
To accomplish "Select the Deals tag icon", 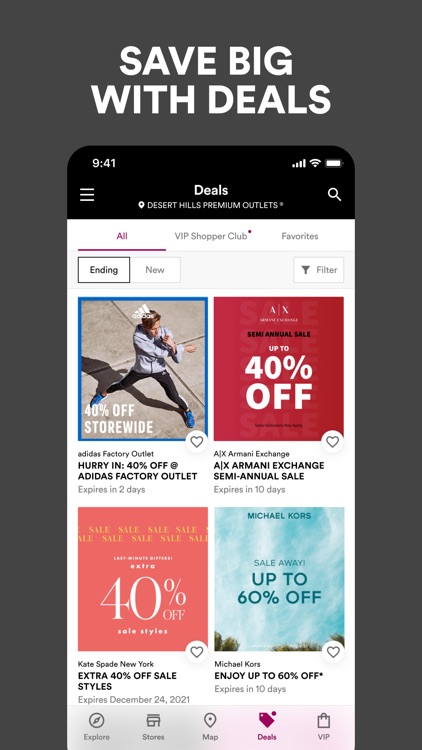I will coord(267,719).
